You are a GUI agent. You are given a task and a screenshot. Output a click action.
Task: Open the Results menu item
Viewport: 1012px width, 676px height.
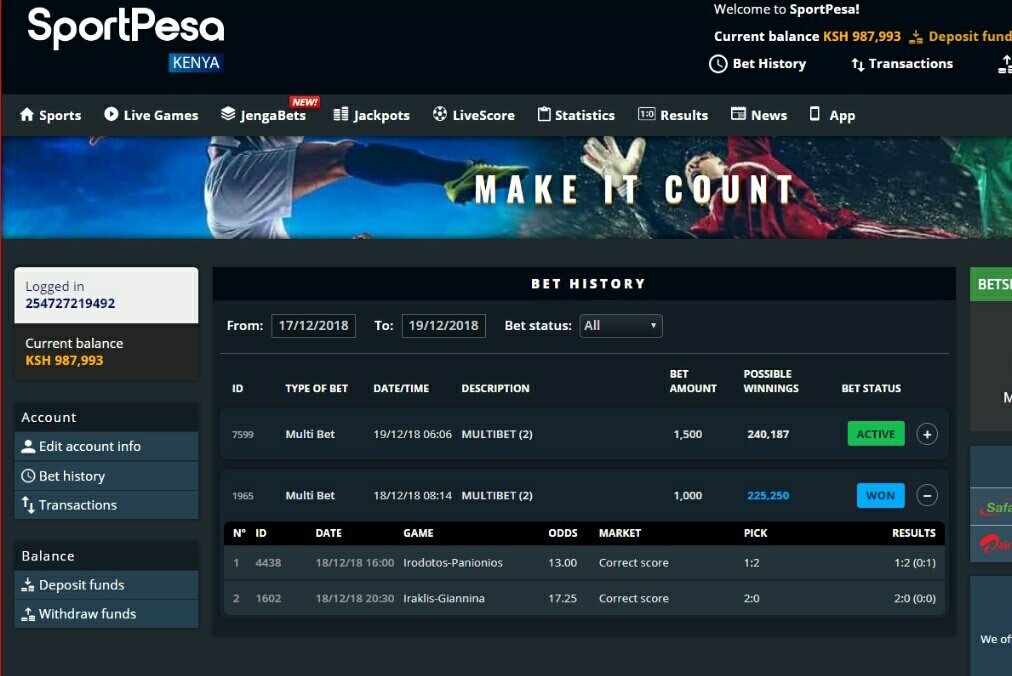pos(673,115)
